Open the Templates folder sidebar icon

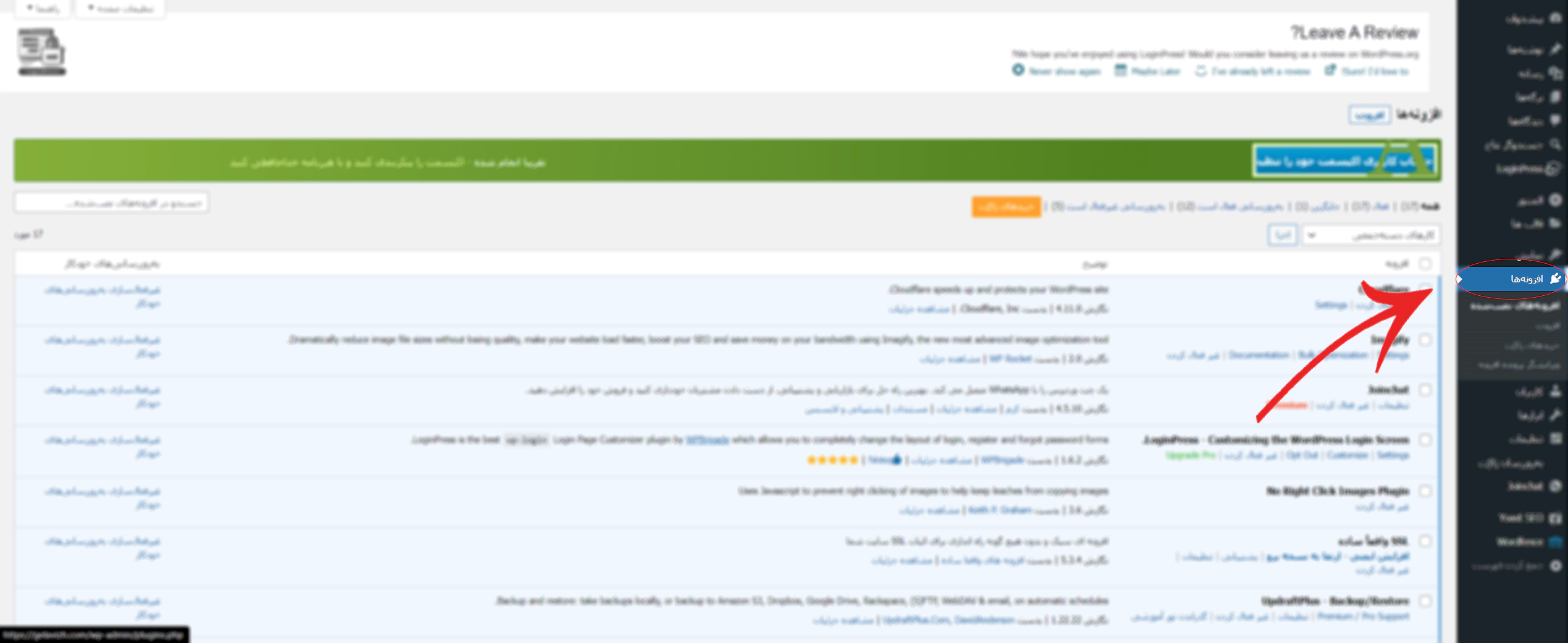[1555, 223]
